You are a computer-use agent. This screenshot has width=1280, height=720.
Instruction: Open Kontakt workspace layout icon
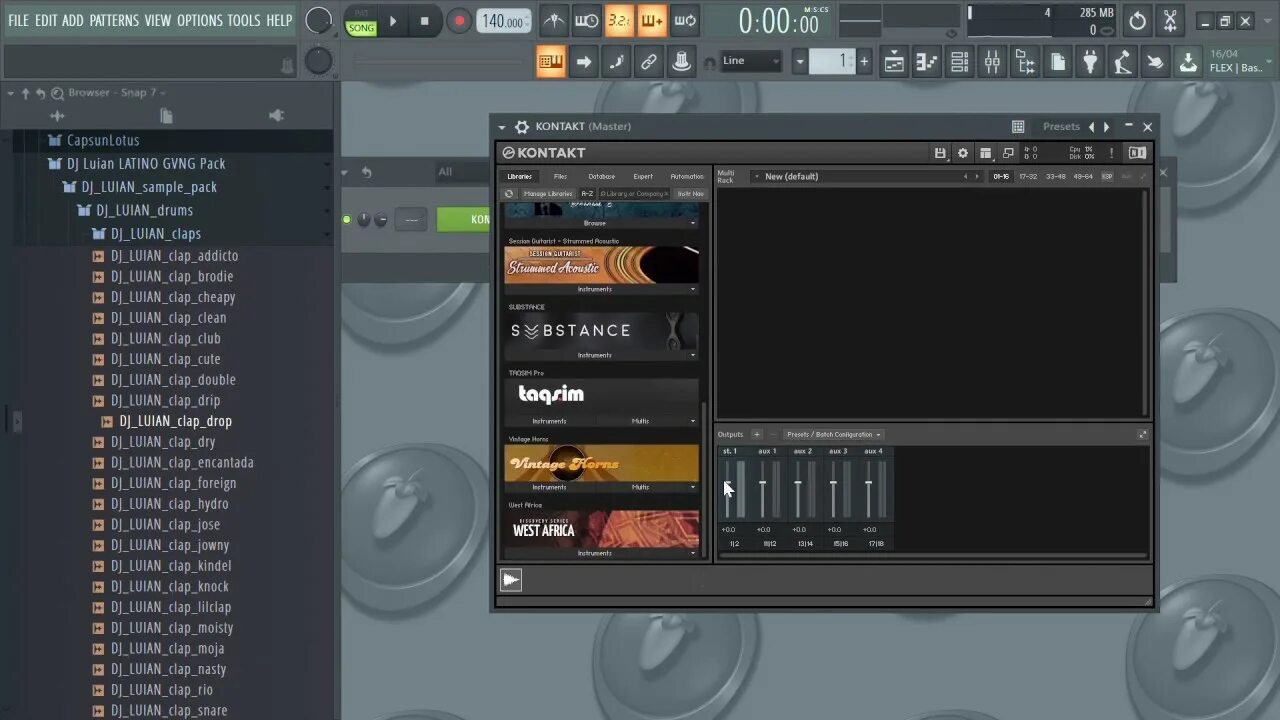pyautogui.click(x=986, y=153)
